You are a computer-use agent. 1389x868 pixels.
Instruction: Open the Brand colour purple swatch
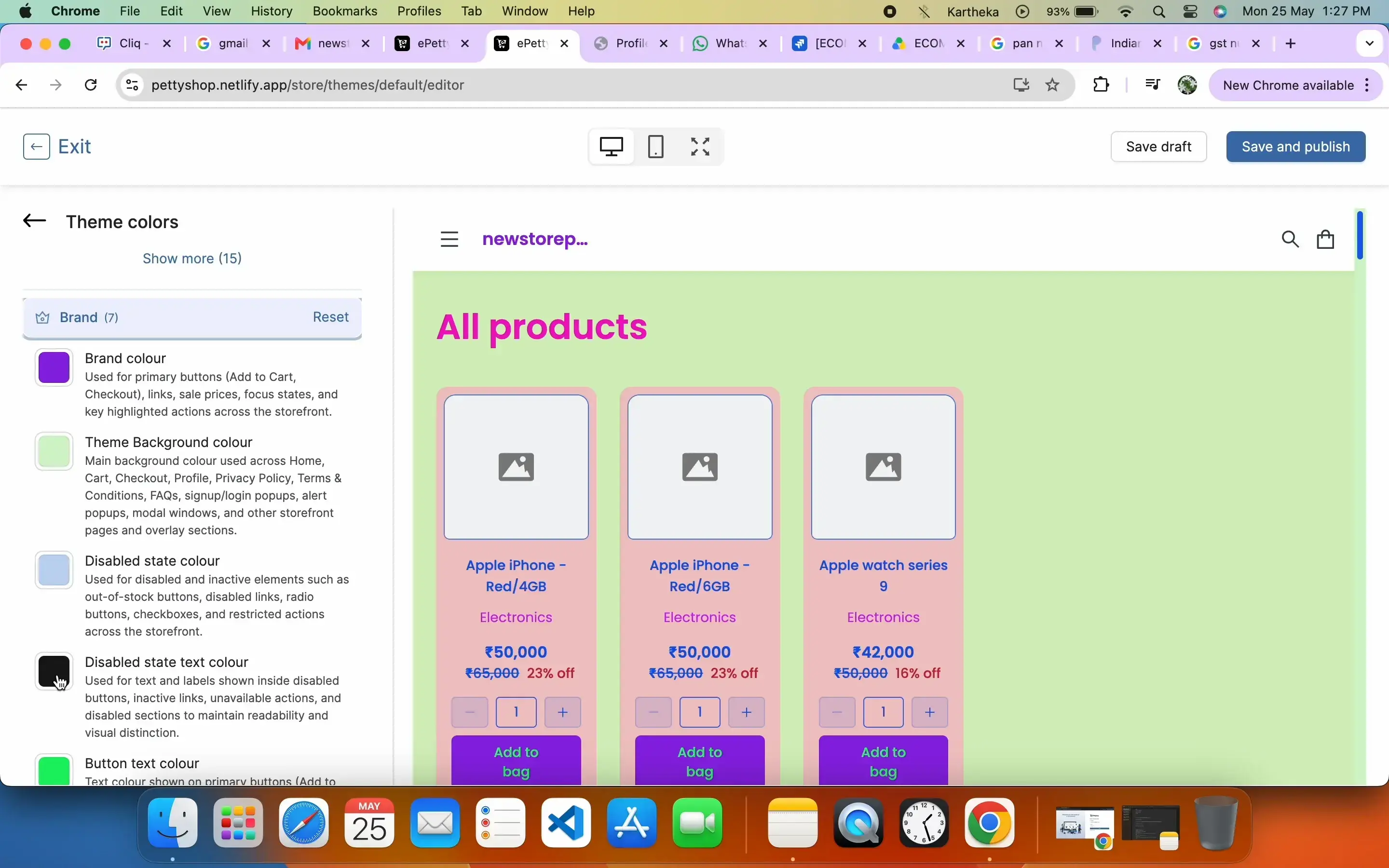(54, 368)
